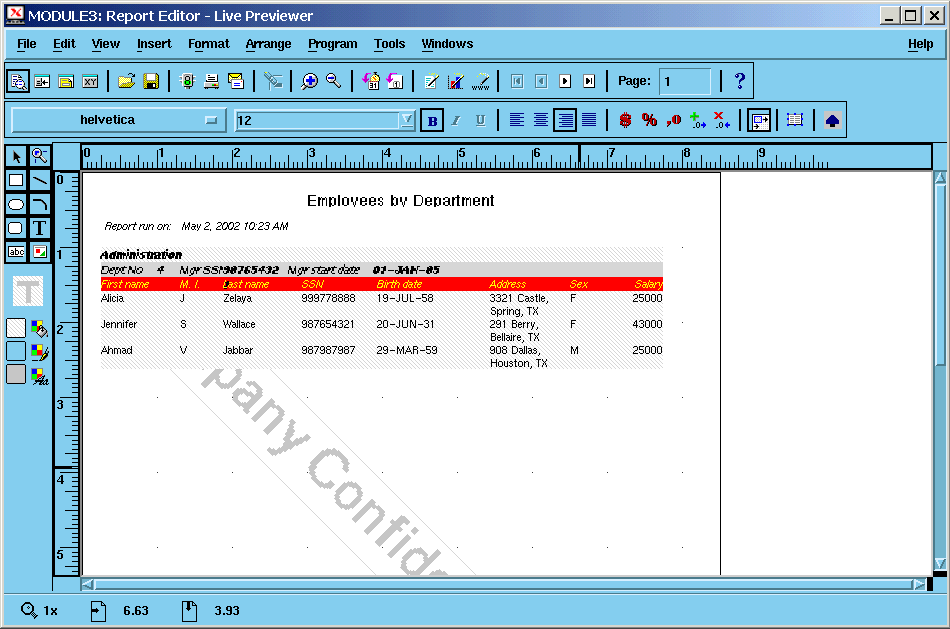The width and height of the screenshot is (950, 629).
Task: Click the Page number input field
Action: pos(685,81)
